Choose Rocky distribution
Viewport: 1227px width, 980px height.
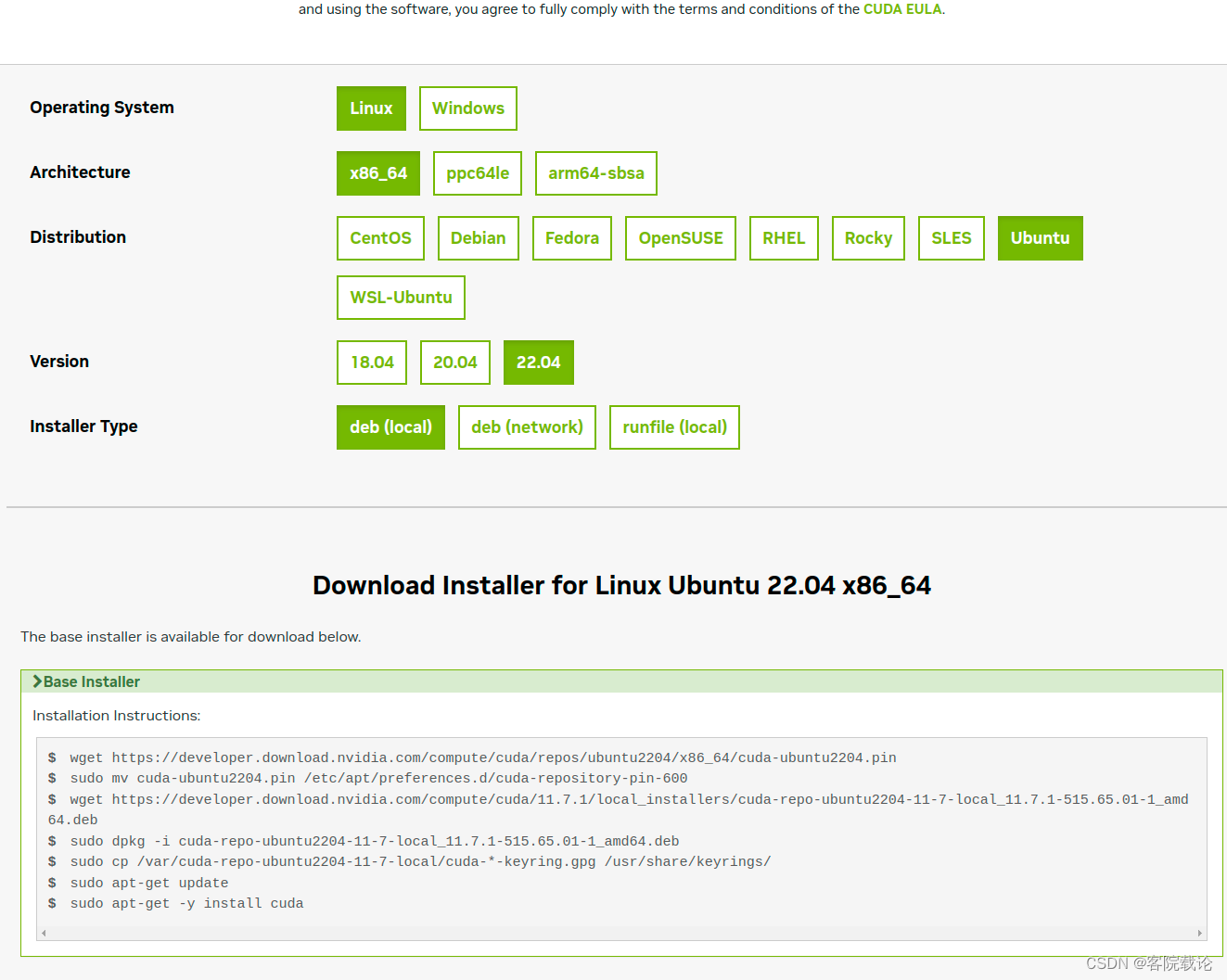tap(868, 238)
